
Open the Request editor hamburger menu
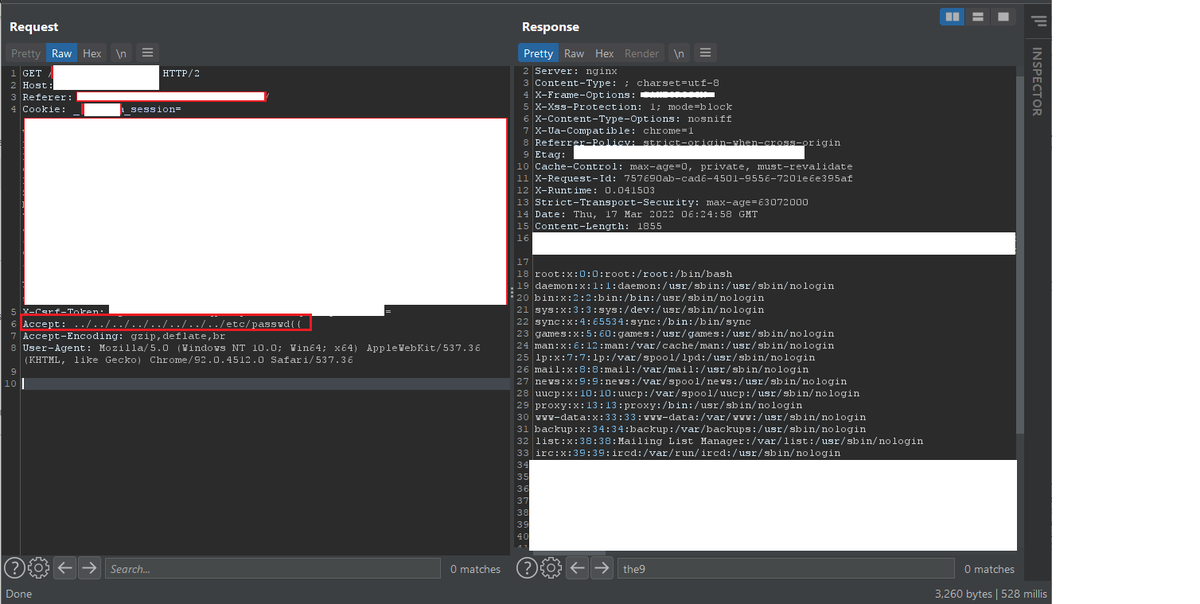pos(146,52)
